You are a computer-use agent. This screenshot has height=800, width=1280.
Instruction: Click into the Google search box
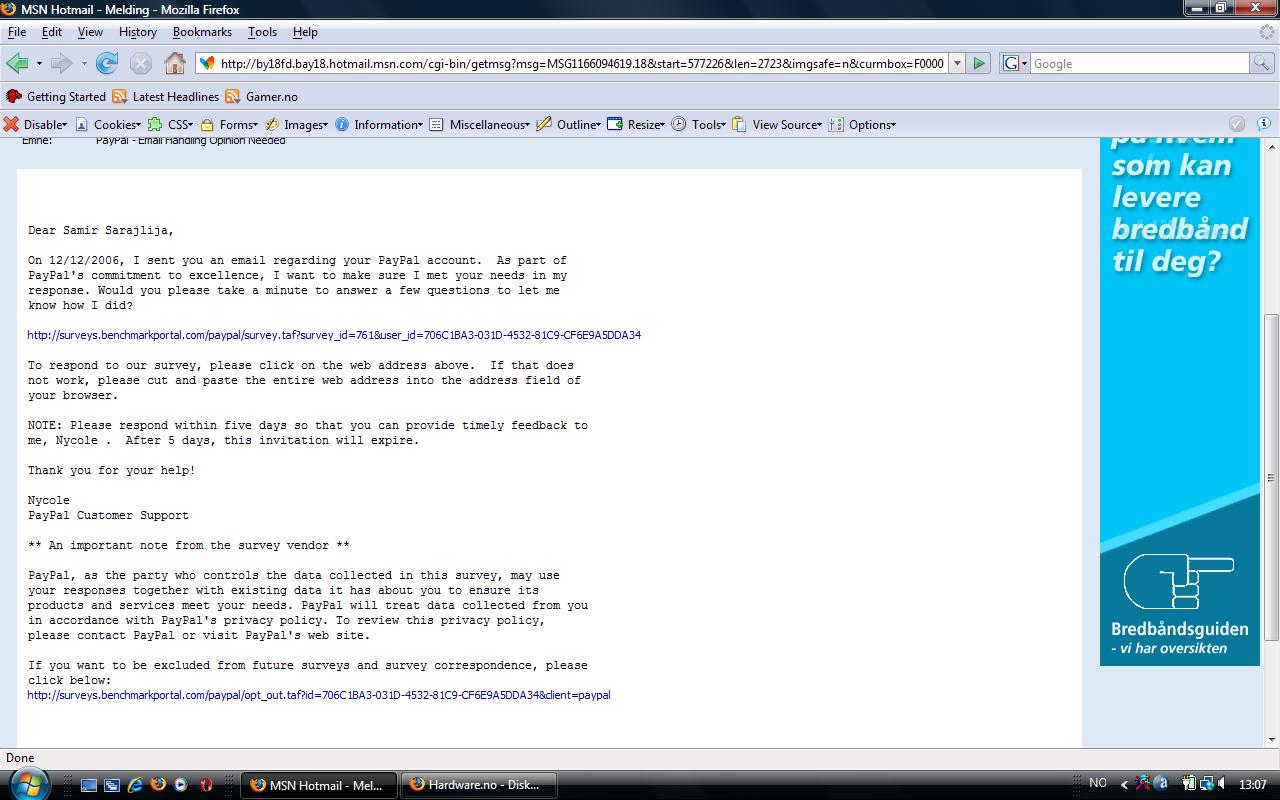[1140, 63]
